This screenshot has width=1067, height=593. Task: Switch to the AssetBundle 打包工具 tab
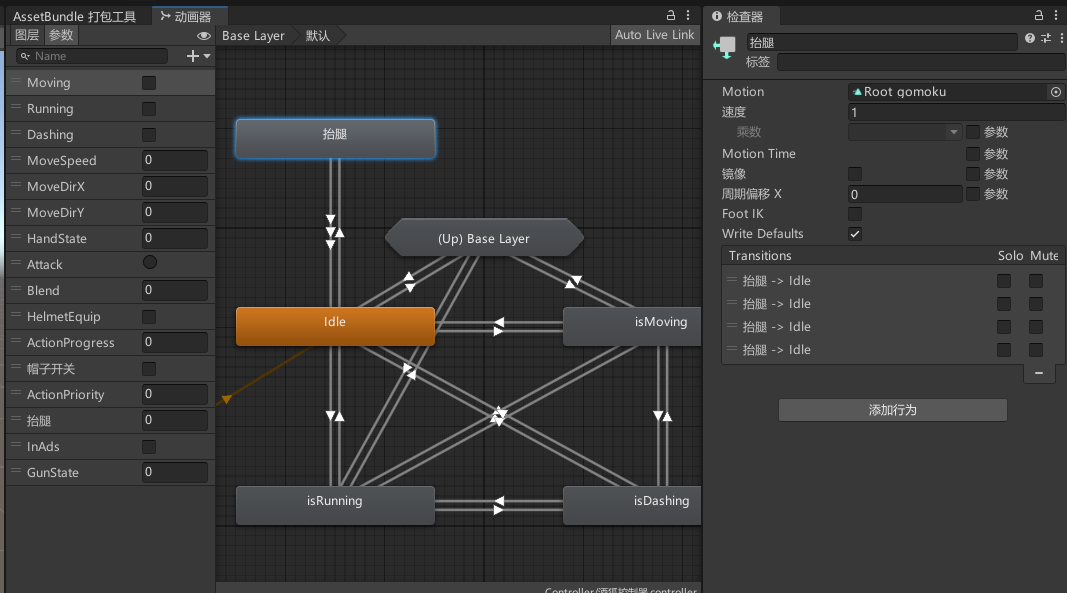[x=74, y=17]
